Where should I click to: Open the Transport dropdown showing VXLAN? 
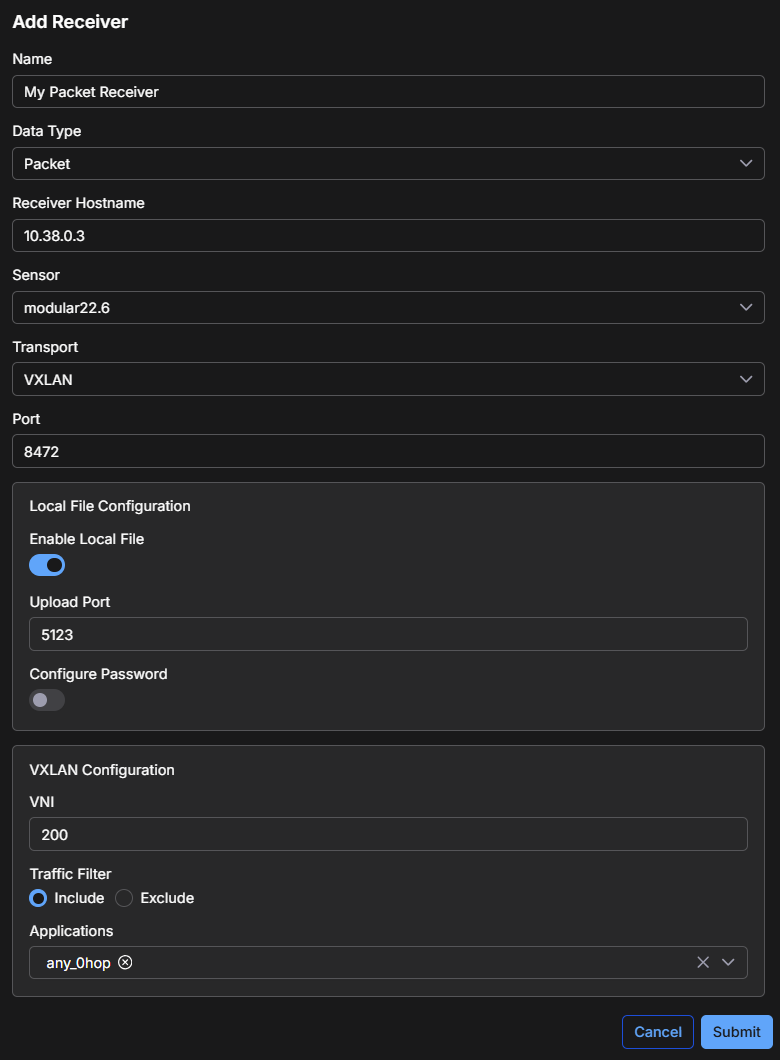point(388,379)
